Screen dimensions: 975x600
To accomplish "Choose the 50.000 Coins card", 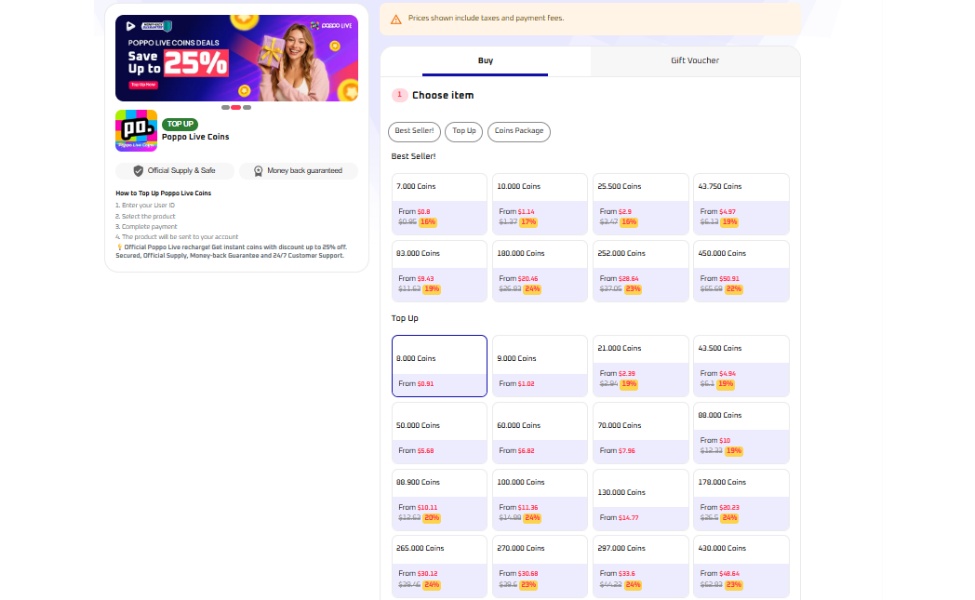I will tap(439, 433).
